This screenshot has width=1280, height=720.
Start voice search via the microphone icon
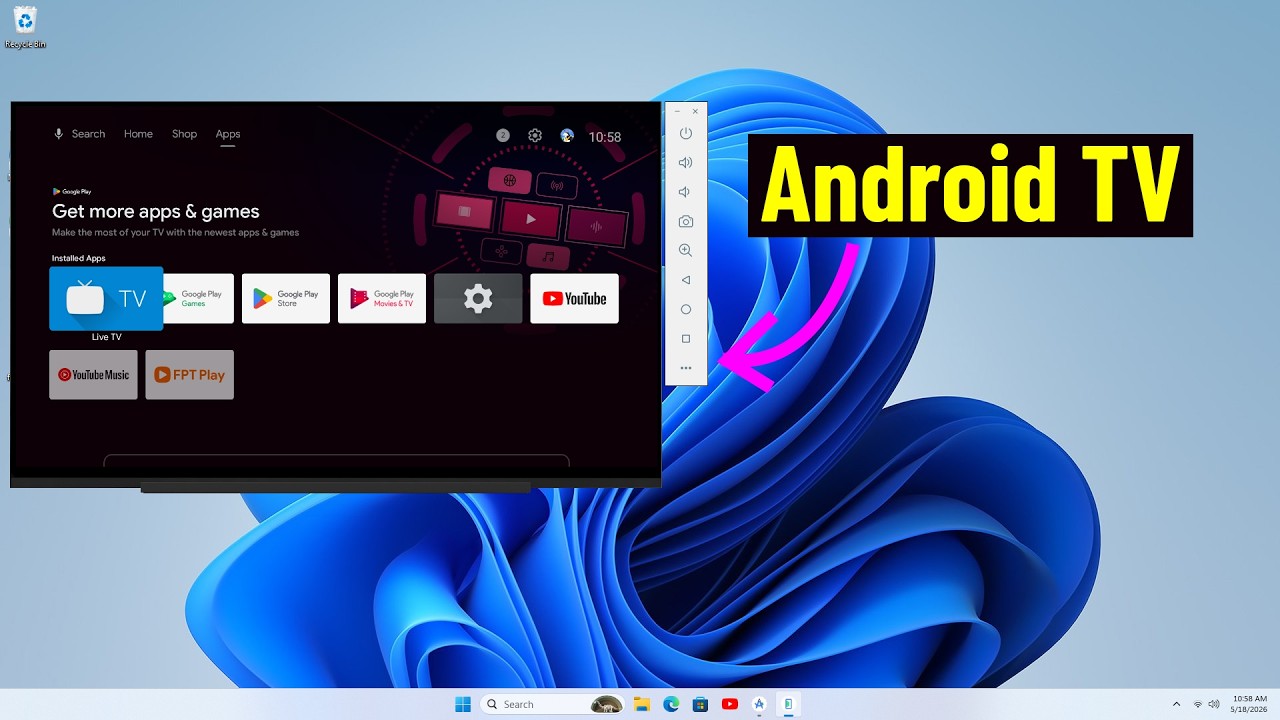click(x=59, y=134)
